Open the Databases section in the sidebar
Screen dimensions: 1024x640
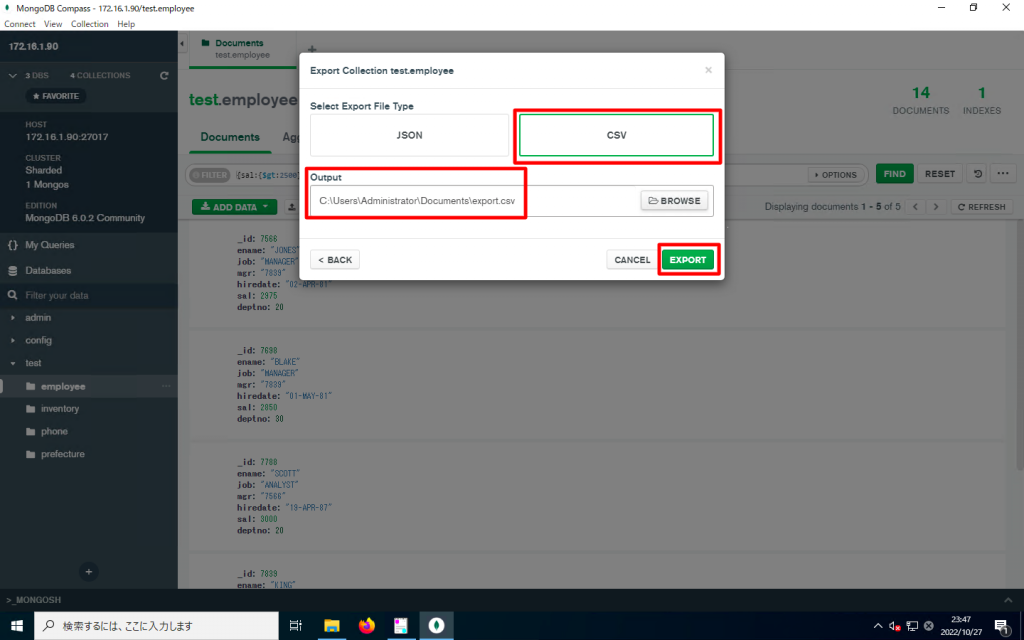coord(51,270)
